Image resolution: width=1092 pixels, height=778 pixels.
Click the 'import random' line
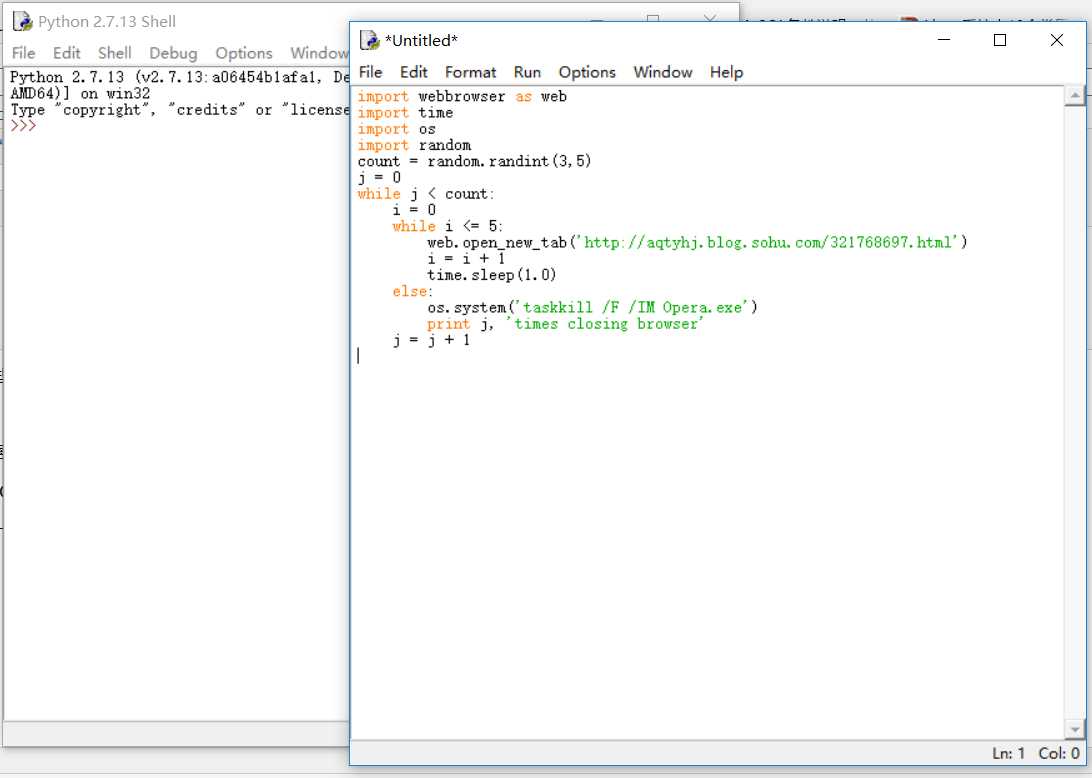[x=414, y=146]
